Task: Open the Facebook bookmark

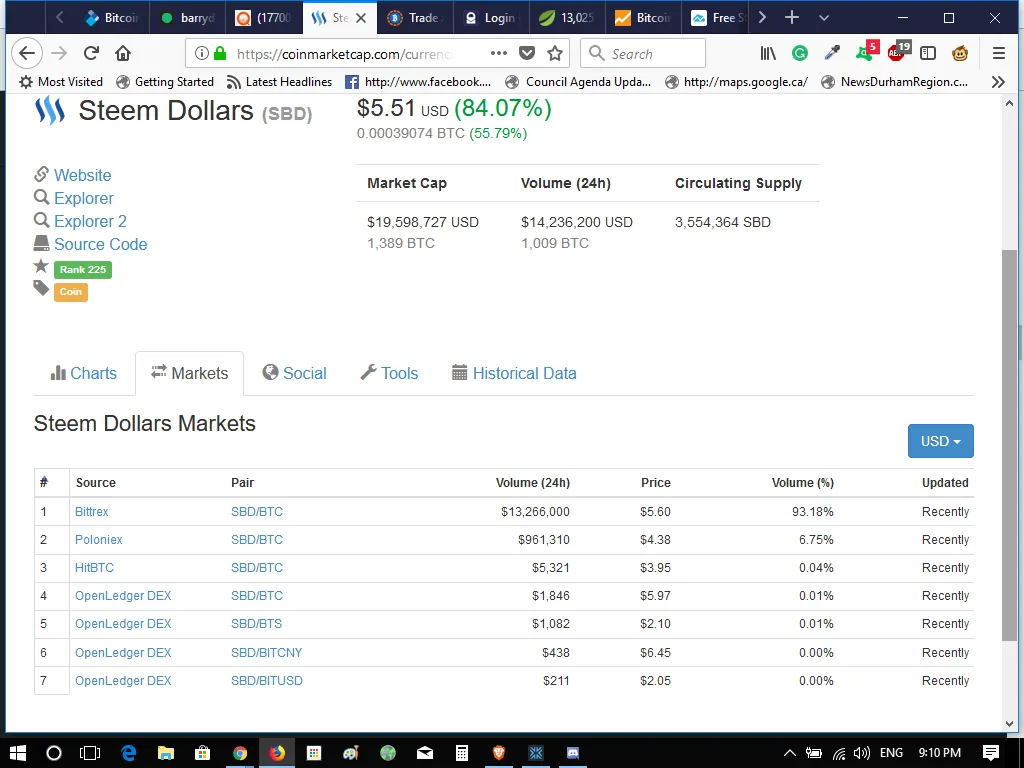Action: (418, 82)
